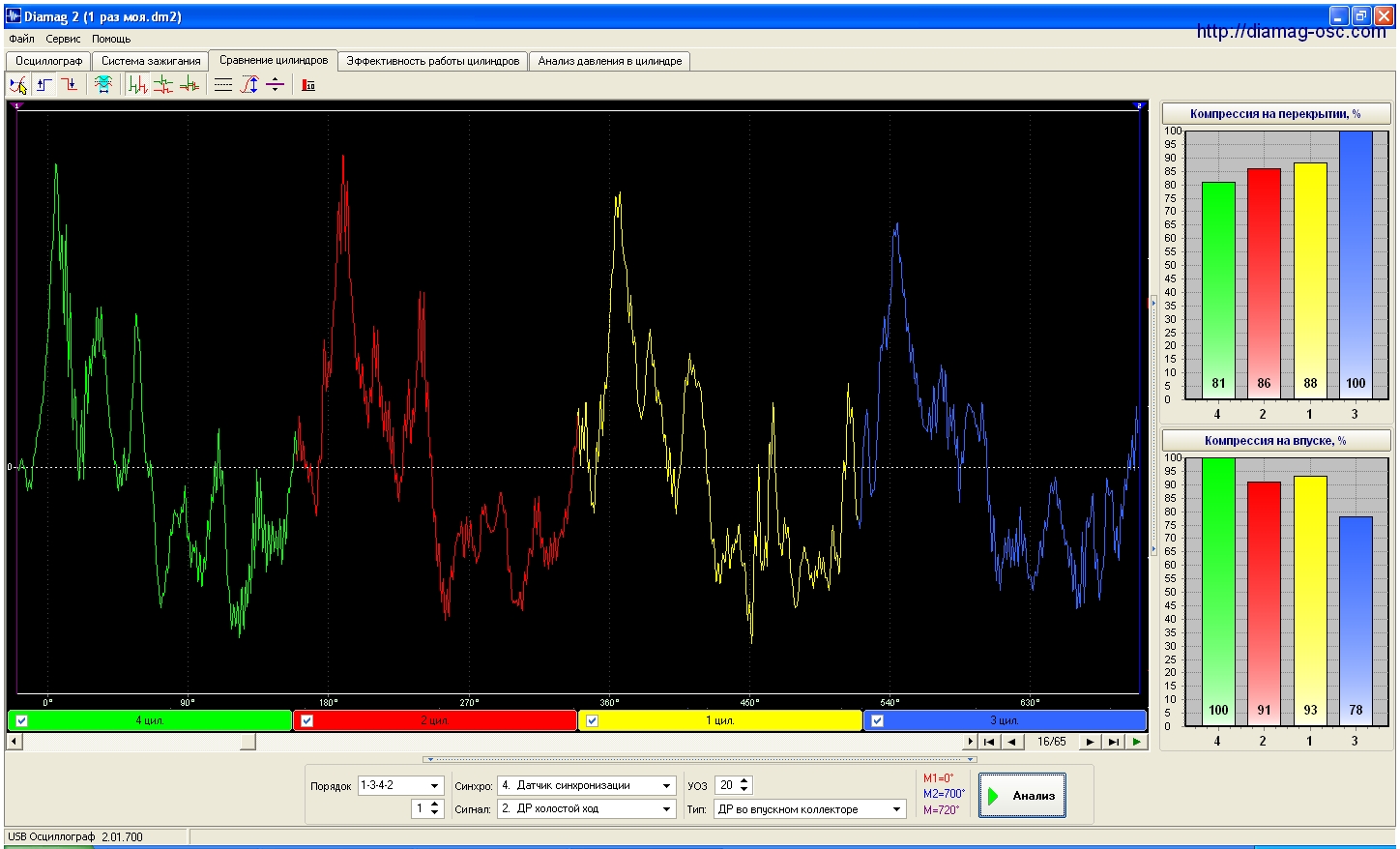Image resolution: width=1400 pixels, height=849 pixels.
Task: Jump to first frame in navigator
Action: click(x=989, y=742)
